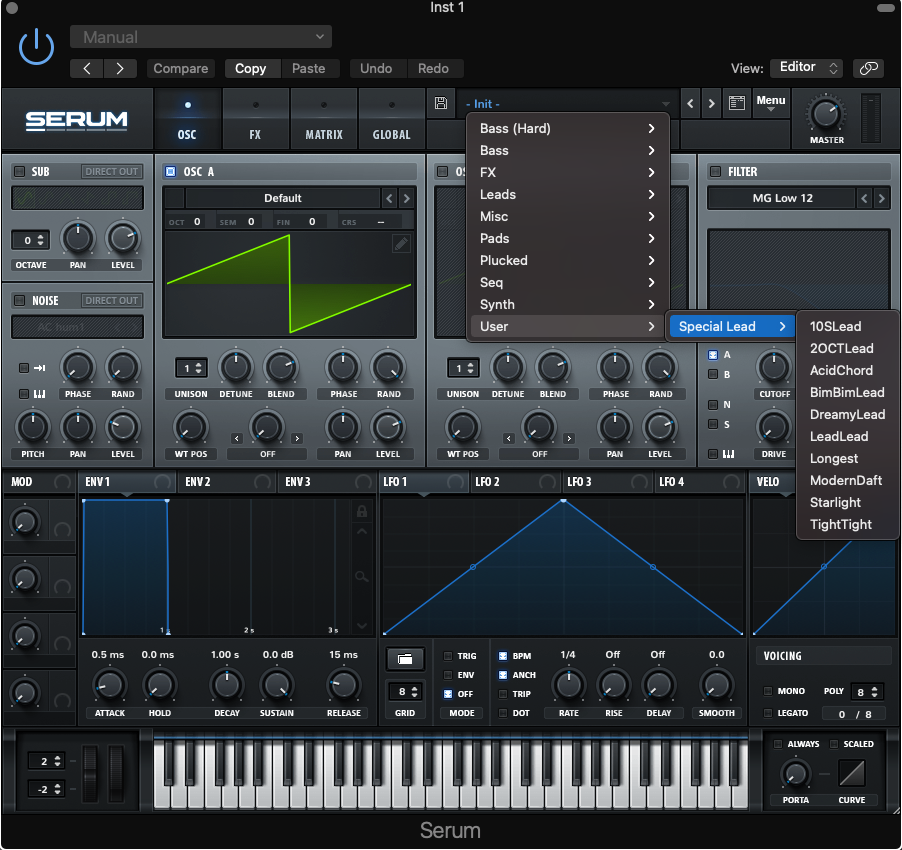Select the DreamyLead preset
Viewport: 902px width, 850px height.
[x=847, y=414]
